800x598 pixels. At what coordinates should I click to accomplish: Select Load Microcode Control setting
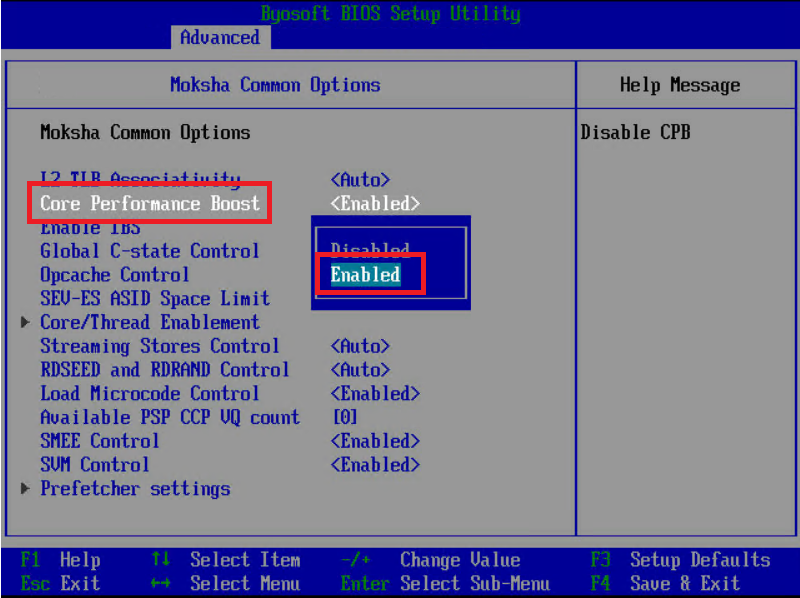149,393
